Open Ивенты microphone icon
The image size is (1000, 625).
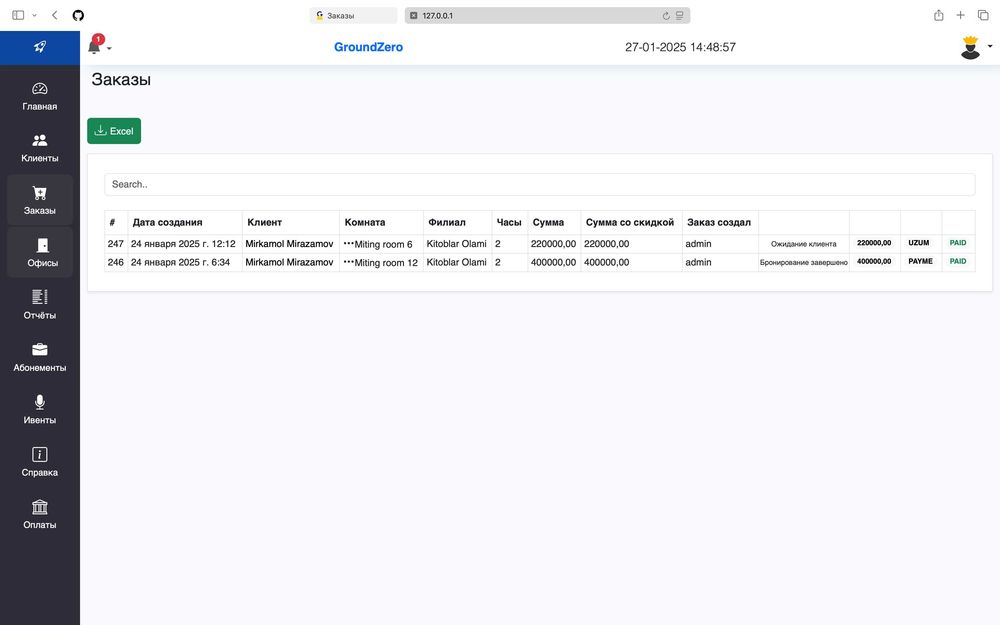(40, 402)
